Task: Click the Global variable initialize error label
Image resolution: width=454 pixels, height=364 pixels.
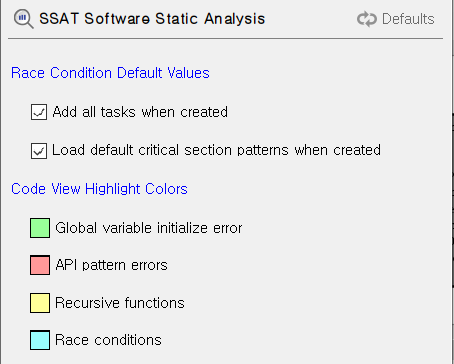Action: pyautogui.click(x=149, y=228)
